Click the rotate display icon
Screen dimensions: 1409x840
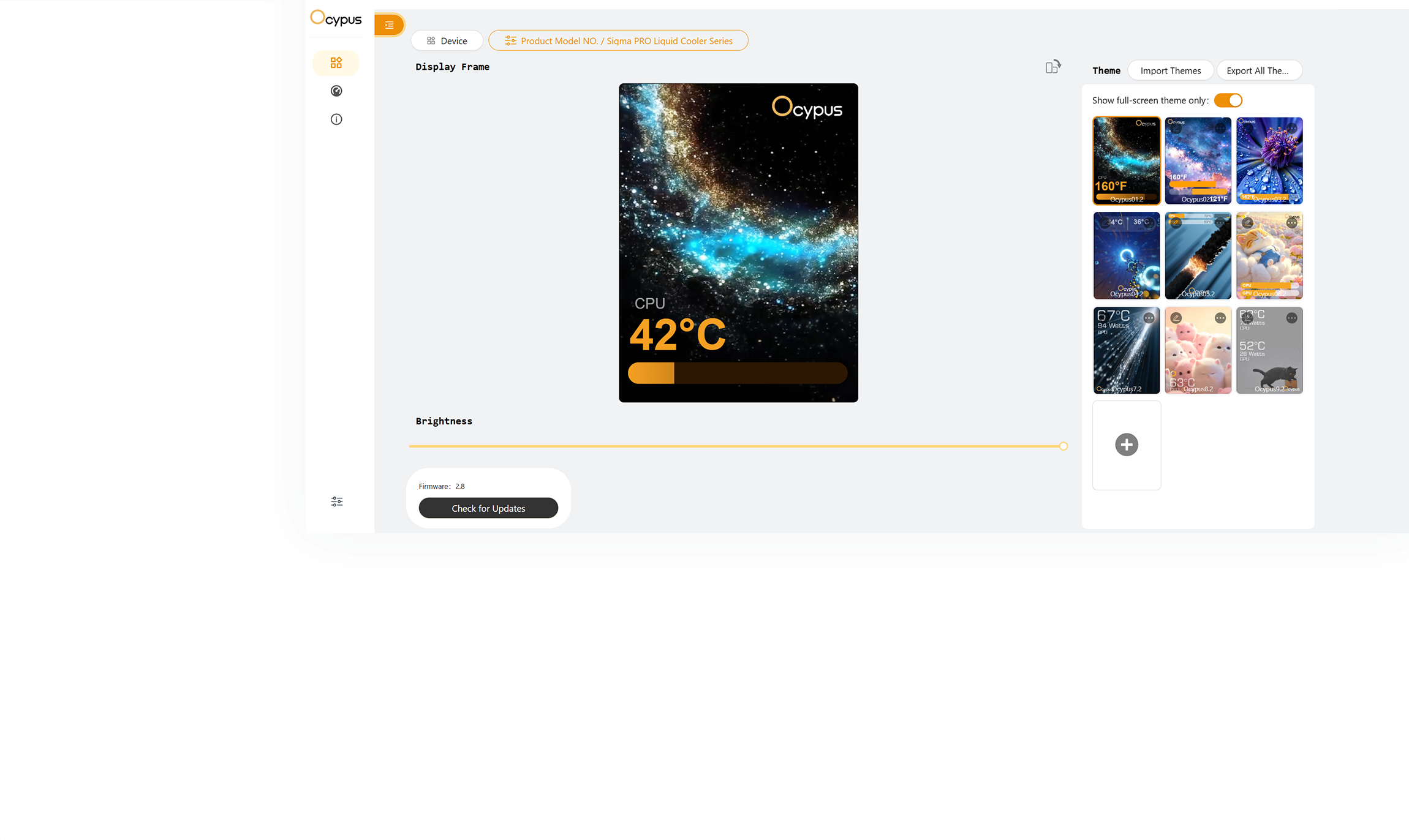click(1052, 67)
